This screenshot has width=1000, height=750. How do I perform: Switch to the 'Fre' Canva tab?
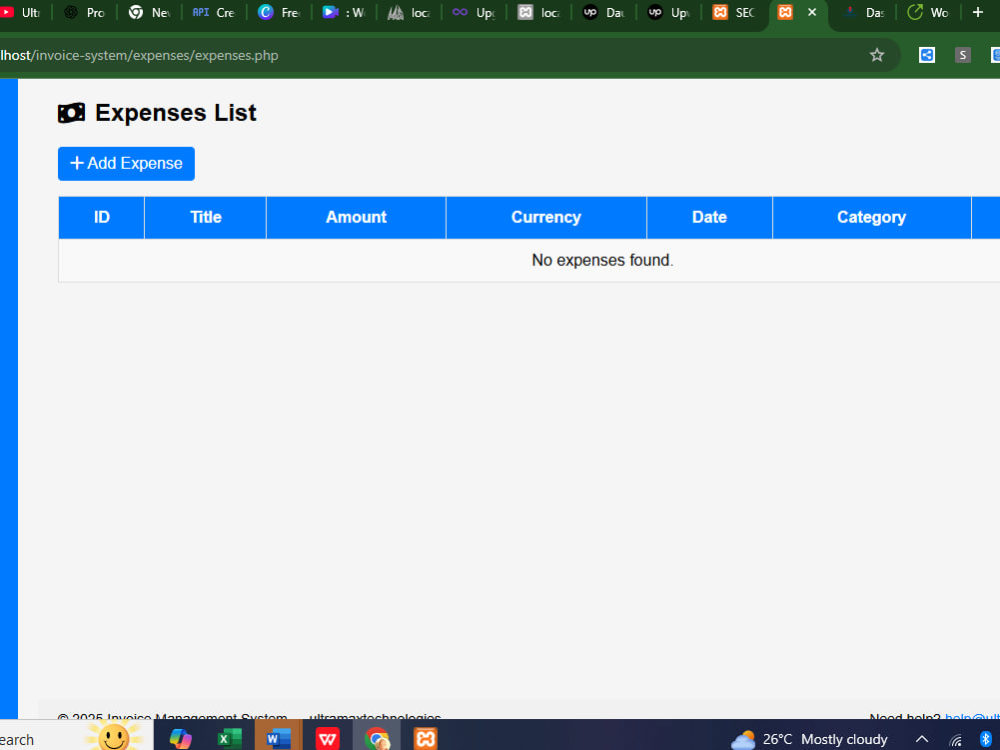(x=279, y=12)
